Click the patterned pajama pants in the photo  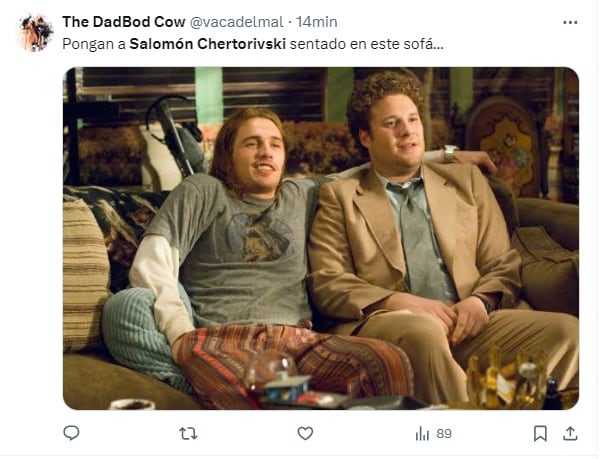pyautogui.click(x=292, y=363)
